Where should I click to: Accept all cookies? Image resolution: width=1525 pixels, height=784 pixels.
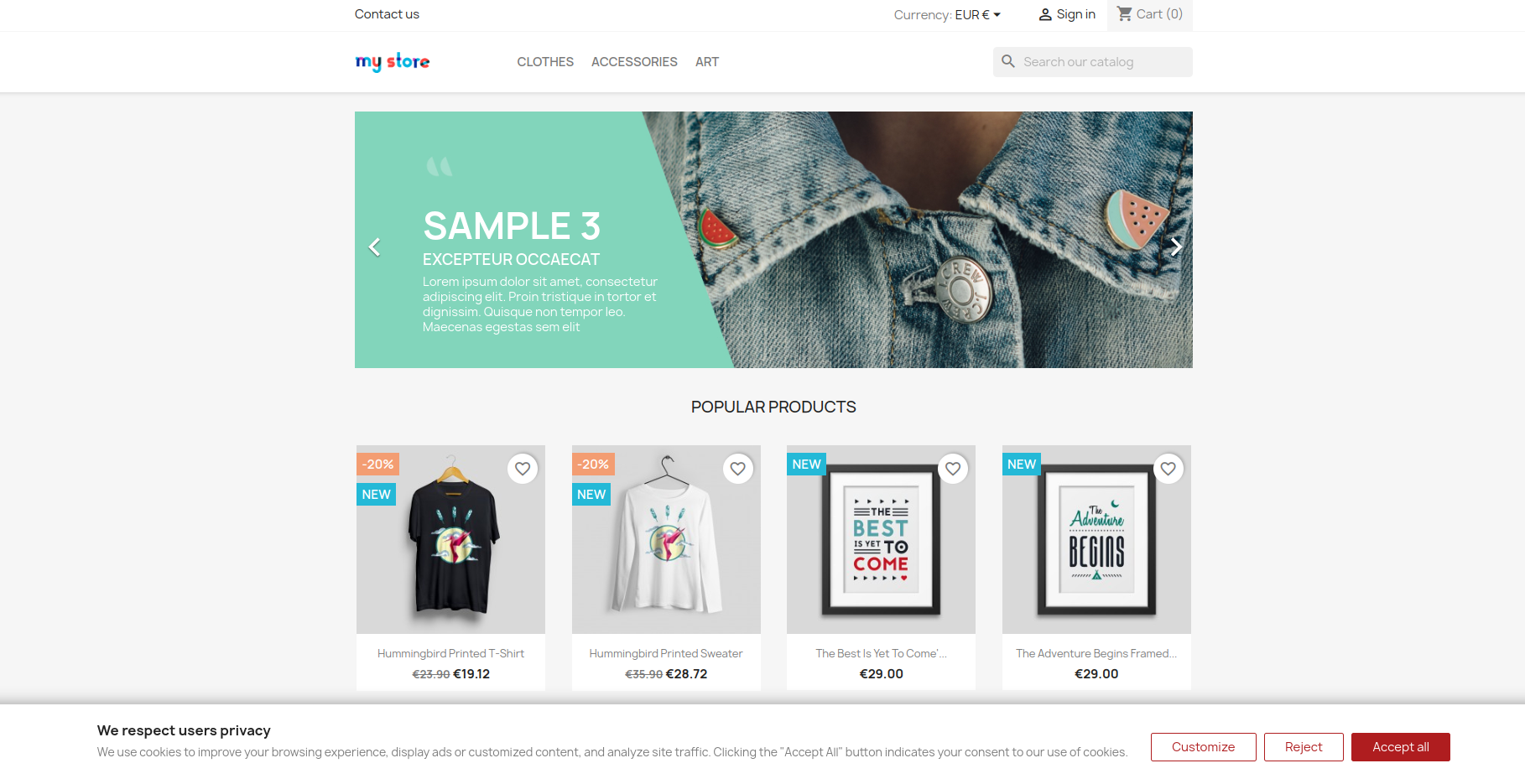1401,747
